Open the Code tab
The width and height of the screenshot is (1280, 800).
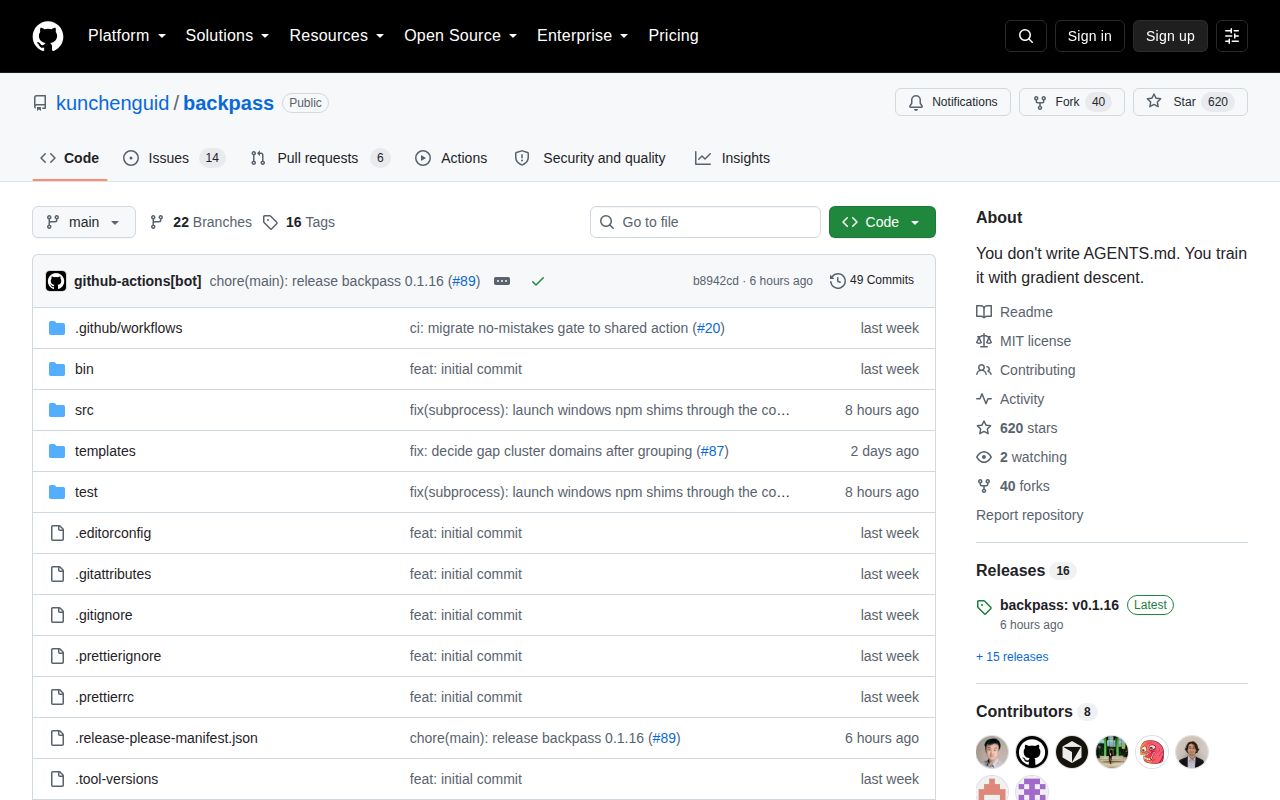point(70,158)
